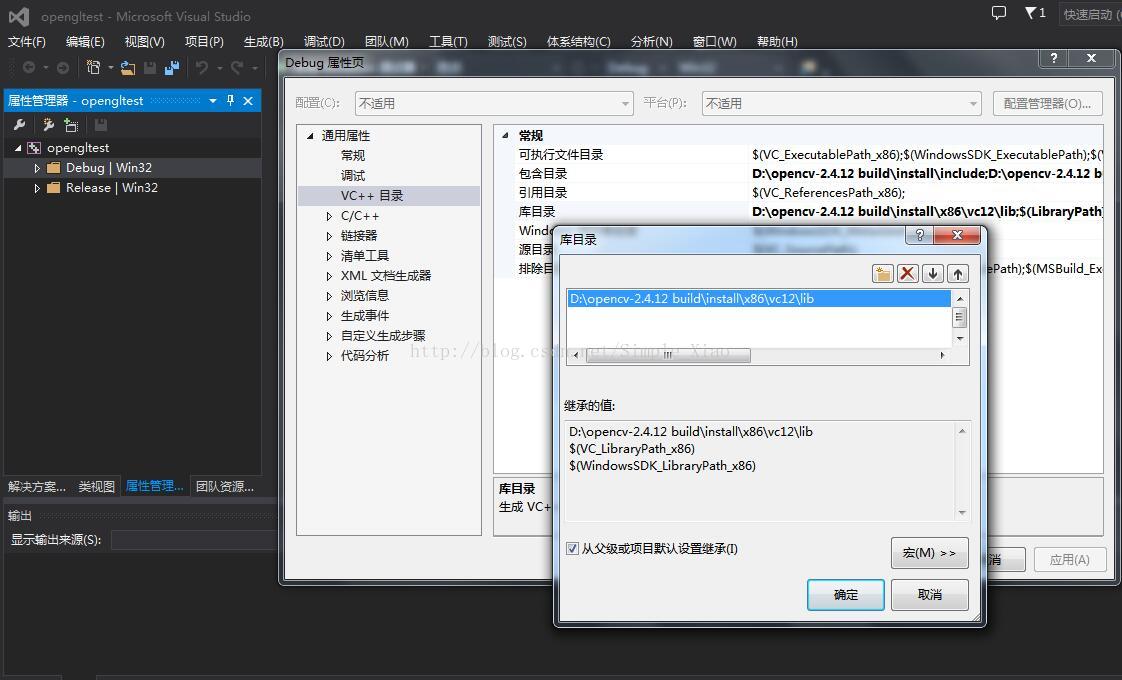Click the 确定 button in 库目录 dialog

tap(846, 595)
